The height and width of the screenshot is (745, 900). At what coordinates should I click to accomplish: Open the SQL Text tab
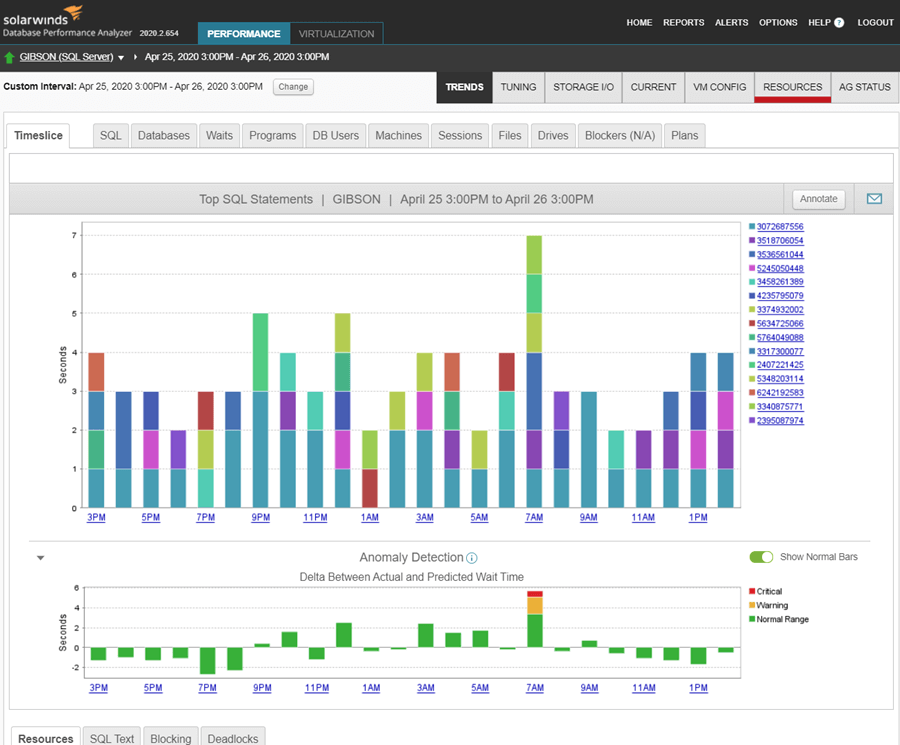(x=112, y=738)
